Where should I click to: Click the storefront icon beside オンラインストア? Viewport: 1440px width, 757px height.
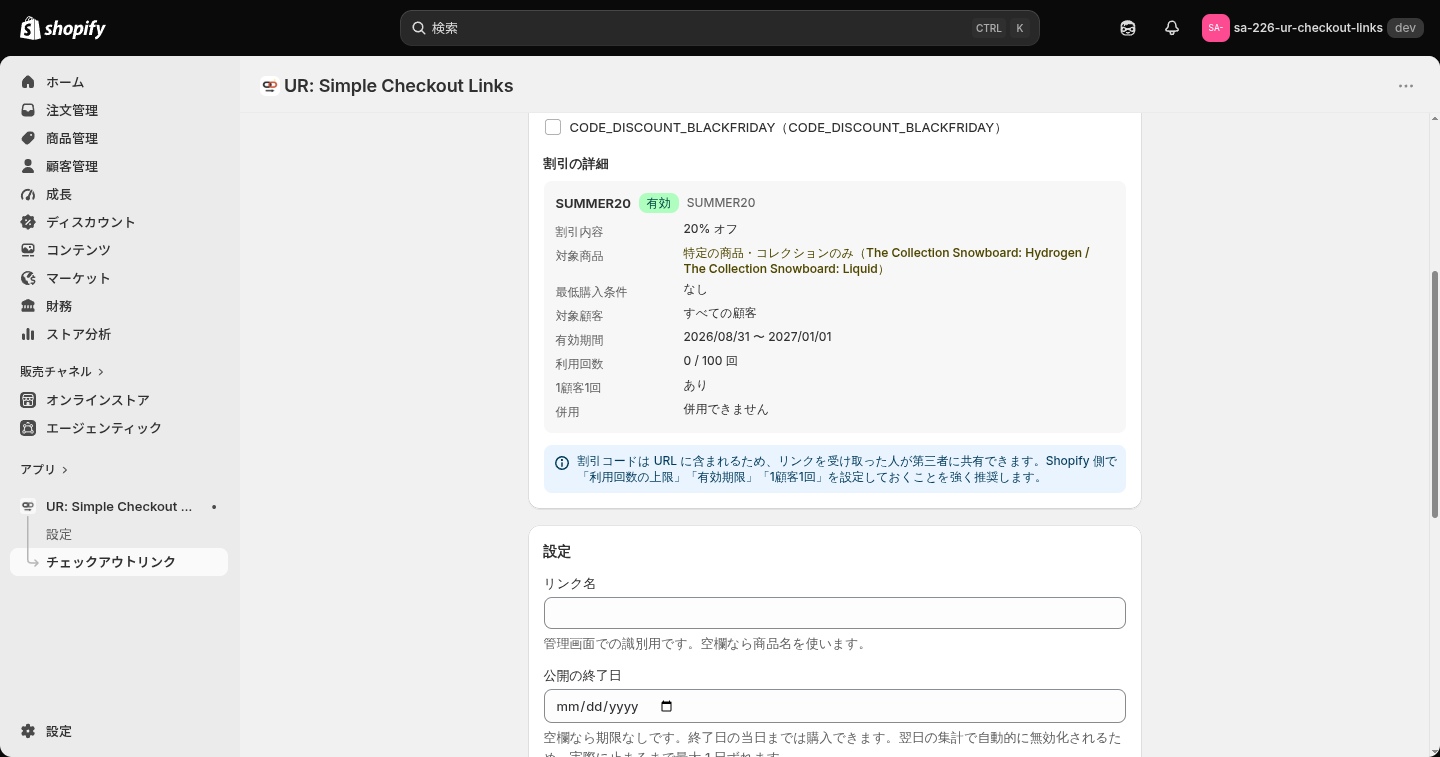(28, 400)
